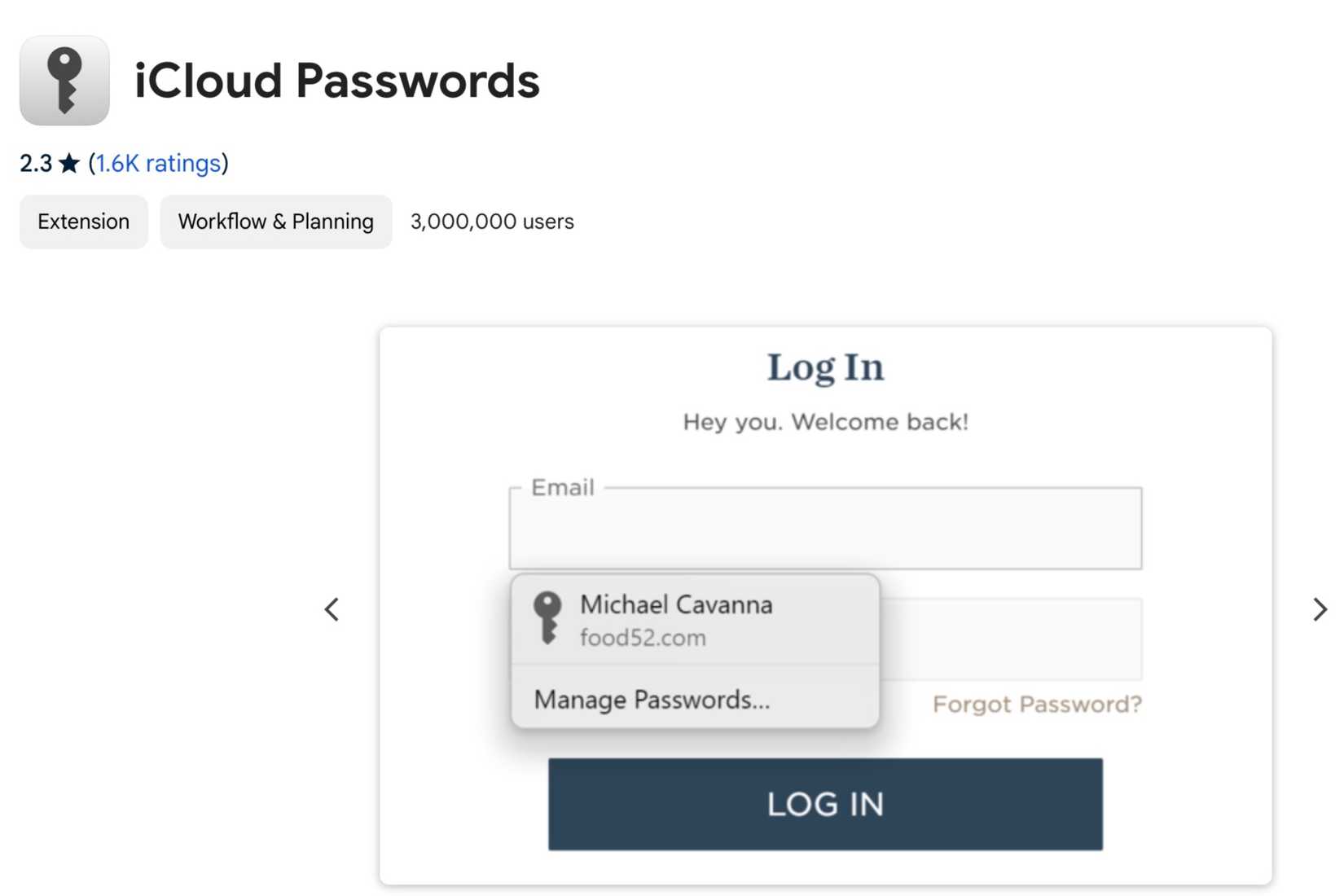
Task: Click the Workflow & Planning category chip
Action: click(275, 221)
